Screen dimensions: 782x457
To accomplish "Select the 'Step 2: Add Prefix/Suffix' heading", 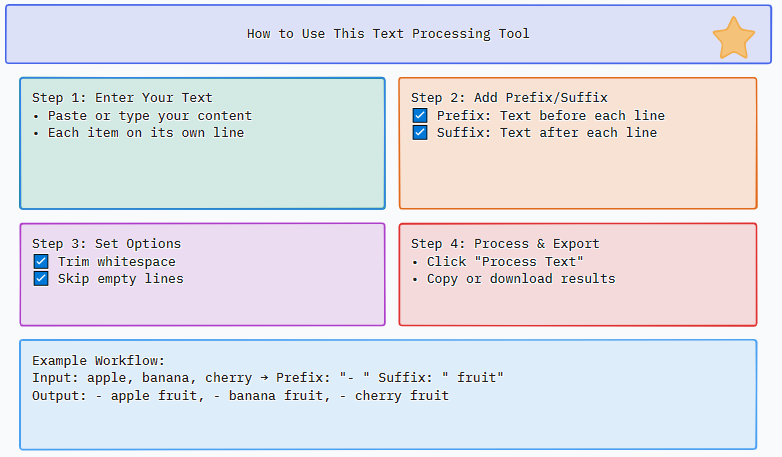I will coord(509,98).
